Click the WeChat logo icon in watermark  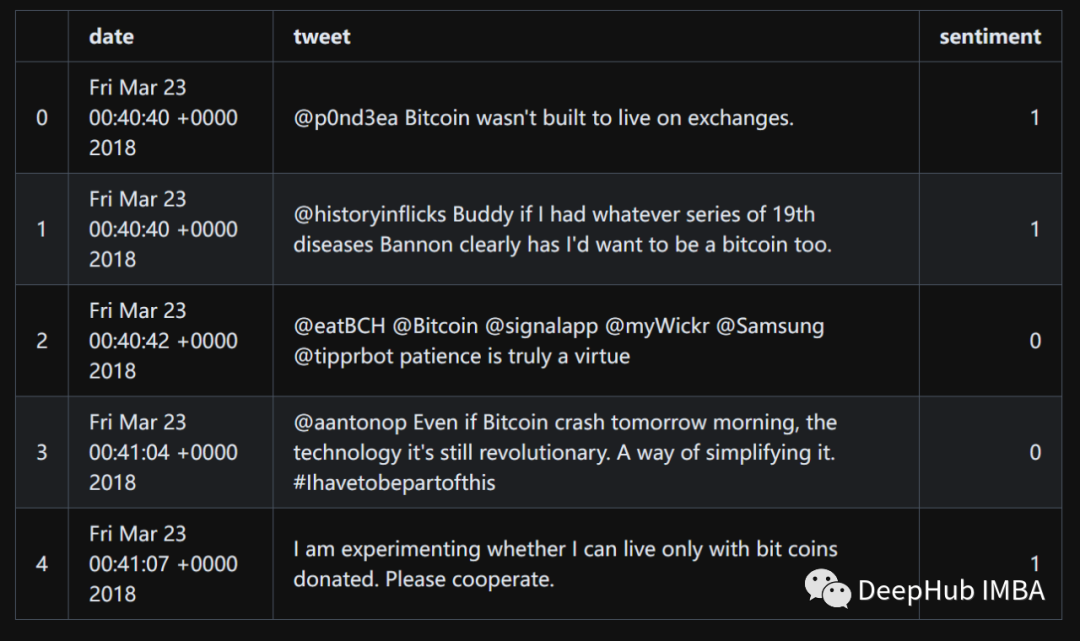pyautogui.click(x=827, y=589)
